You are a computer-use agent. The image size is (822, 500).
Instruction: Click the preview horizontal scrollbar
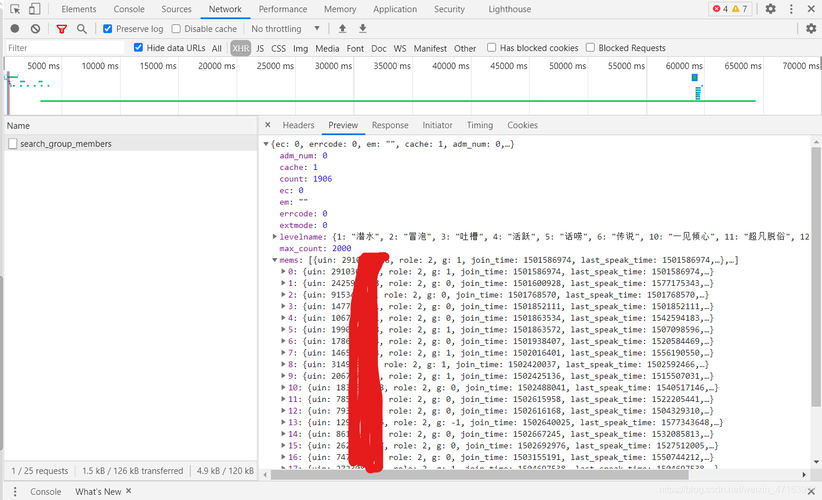click(479, 474)
